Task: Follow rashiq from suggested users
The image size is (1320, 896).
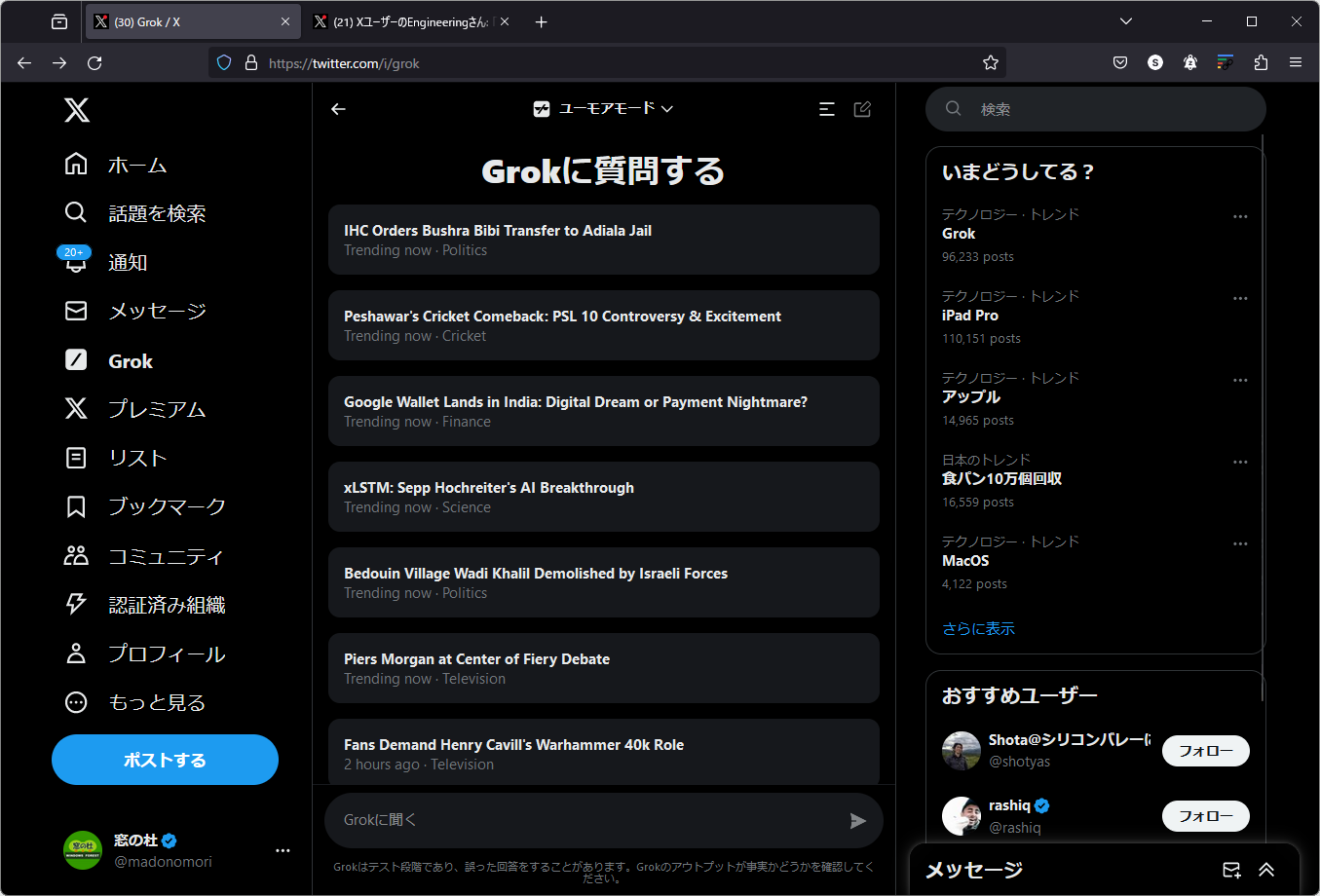Action: pyautogui.click(x=1205, y=816)
